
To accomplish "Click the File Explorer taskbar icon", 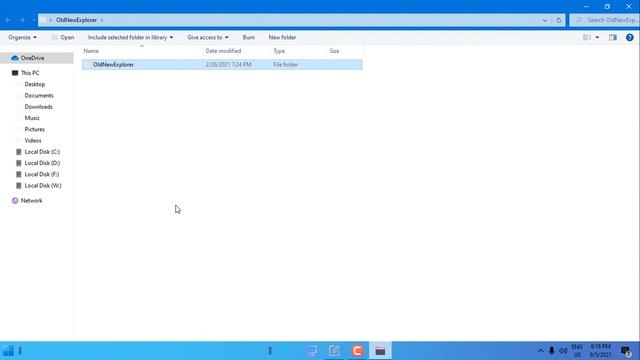I will tap(380, 351).
